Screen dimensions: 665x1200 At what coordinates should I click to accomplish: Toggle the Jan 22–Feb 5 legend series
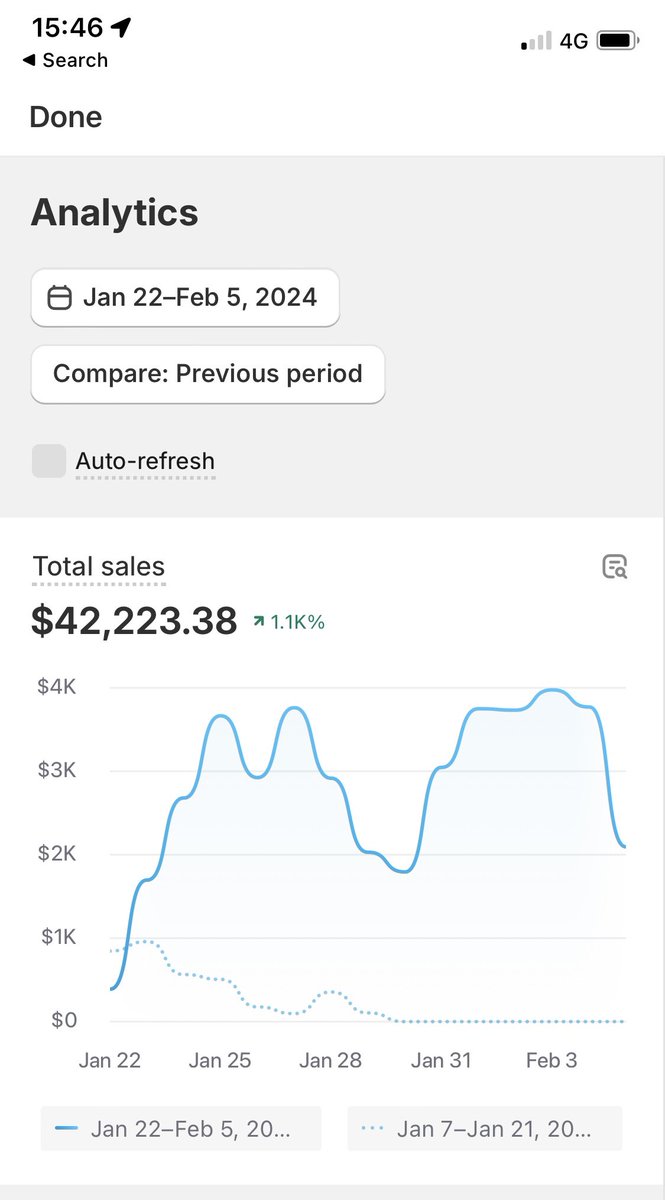coord(181,1129)
